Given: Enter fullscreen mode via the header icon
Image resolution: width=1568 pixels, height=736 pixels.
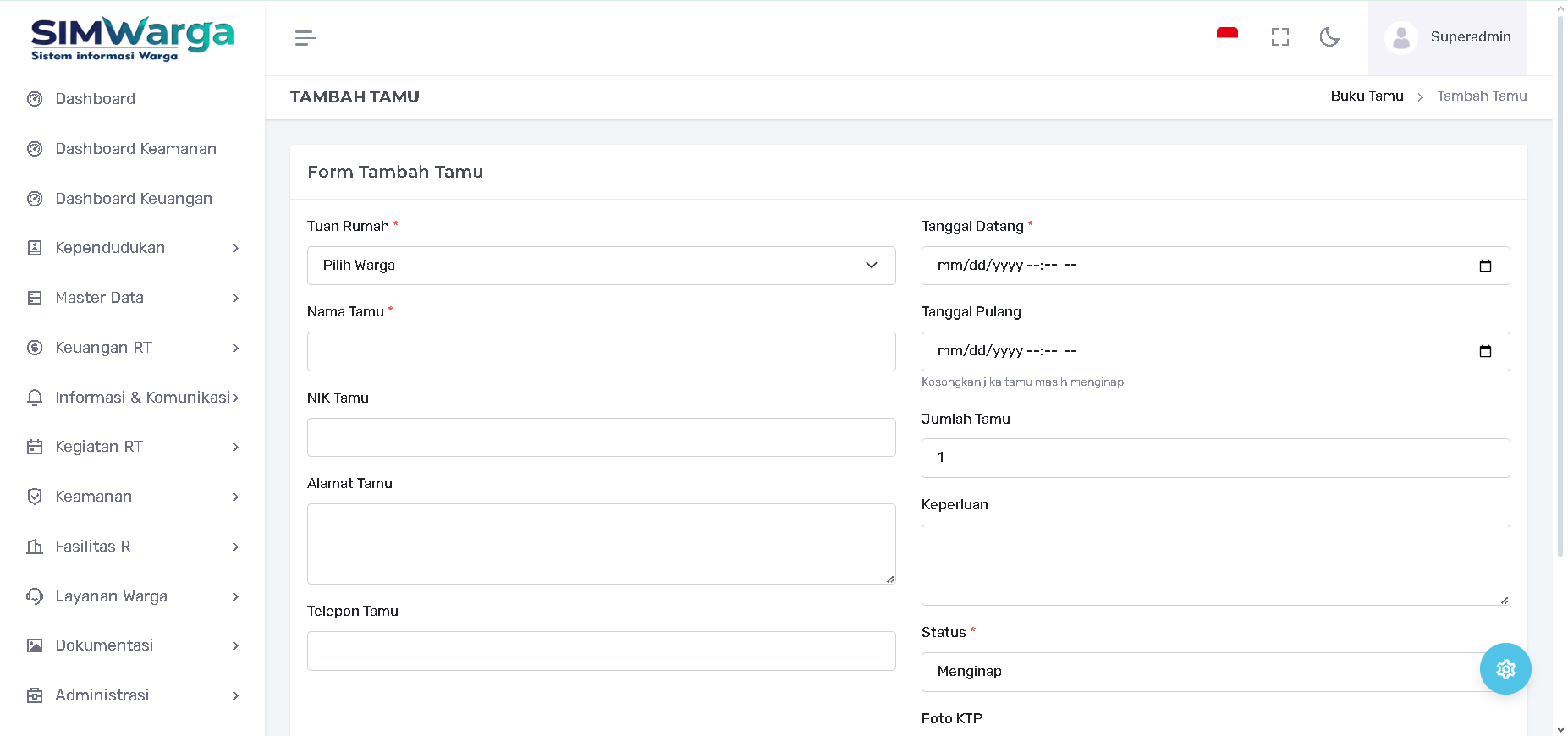Looking at the screenshot, I should [x=1279, y=37].
